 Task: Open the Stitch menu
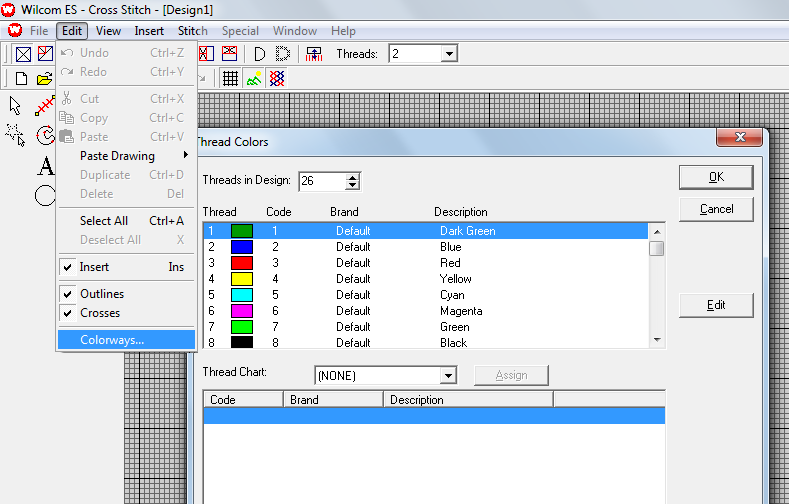pos(193,31)
